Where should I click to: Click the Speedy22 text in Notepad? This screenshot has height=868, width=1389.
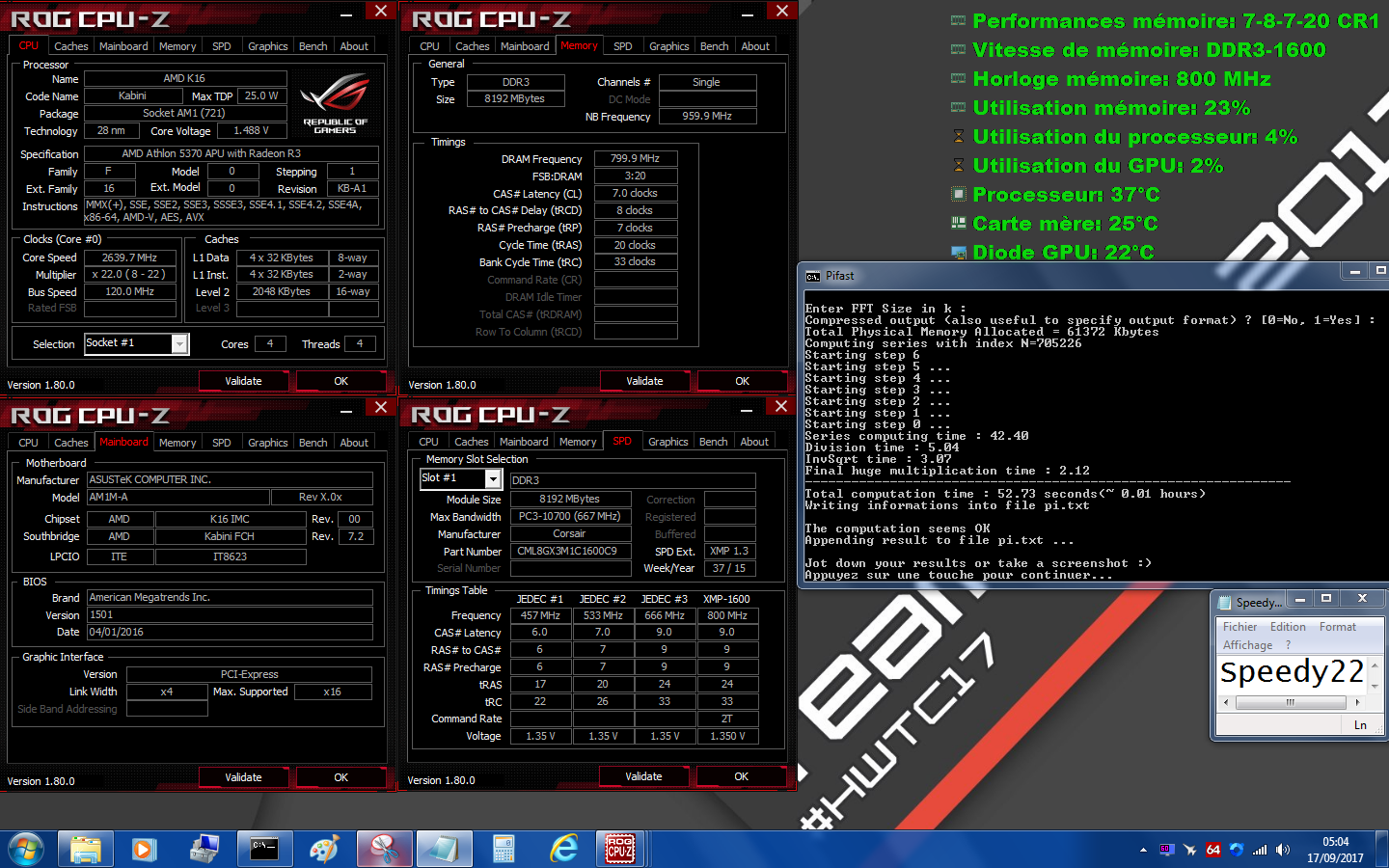click(x=1292, y=671)
